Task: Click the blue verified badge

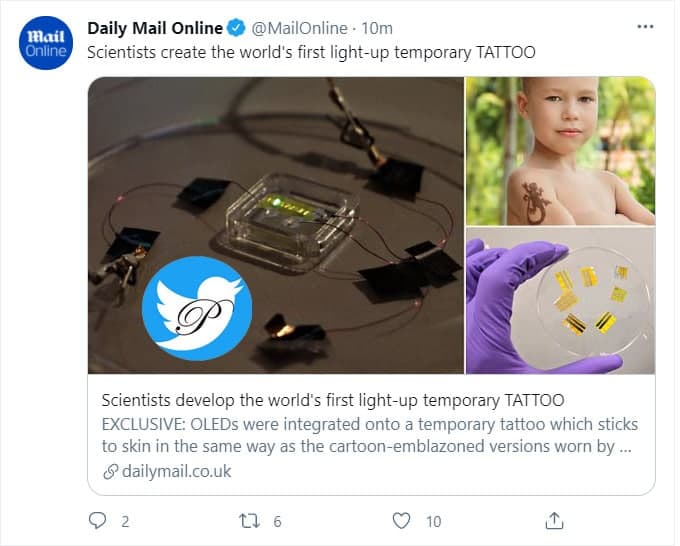Action: tap(236, 28)
